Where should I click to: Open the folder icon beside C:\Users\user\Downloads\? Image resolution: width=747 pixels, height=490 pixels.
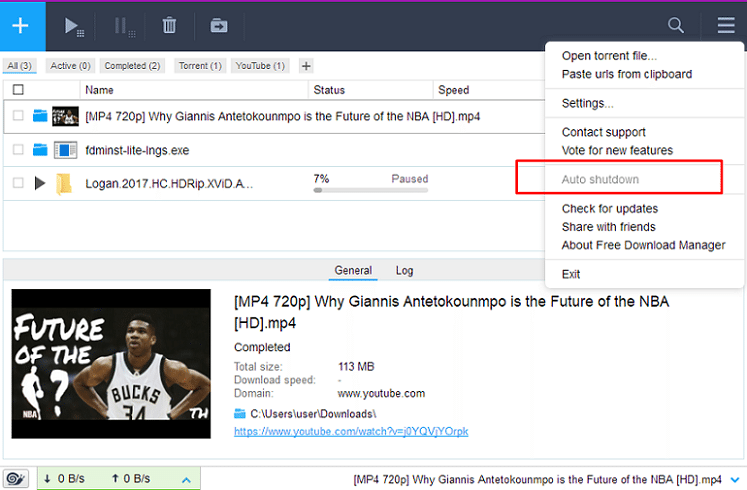tap(240, 413)
